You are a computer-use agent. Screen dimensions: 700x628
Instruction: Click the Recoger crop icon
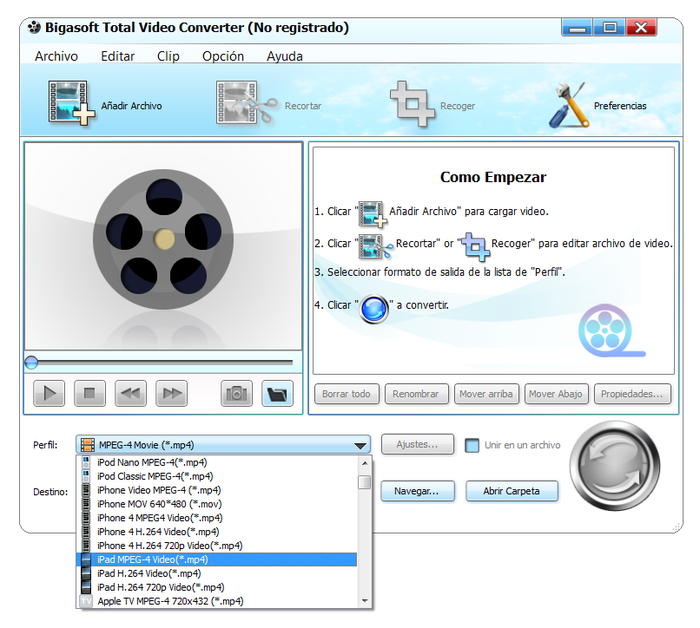click(x=412, y=104)
